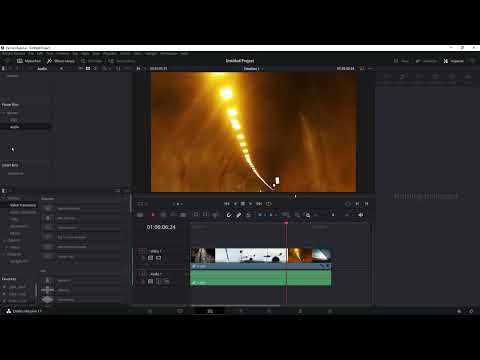The height and width of the screenshot is (360, 480).
Task: Switch to the Cut page
Action: coord(180,311)
